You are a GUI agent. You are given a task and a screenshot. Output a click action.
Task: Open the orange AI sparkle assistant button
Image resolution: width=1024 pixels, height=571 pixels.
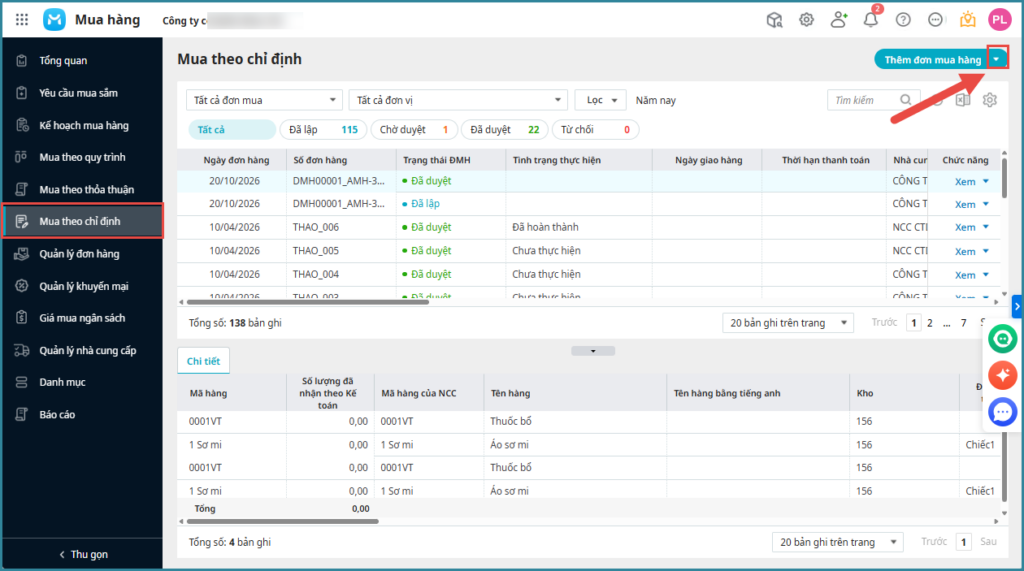click(1002, 375)
